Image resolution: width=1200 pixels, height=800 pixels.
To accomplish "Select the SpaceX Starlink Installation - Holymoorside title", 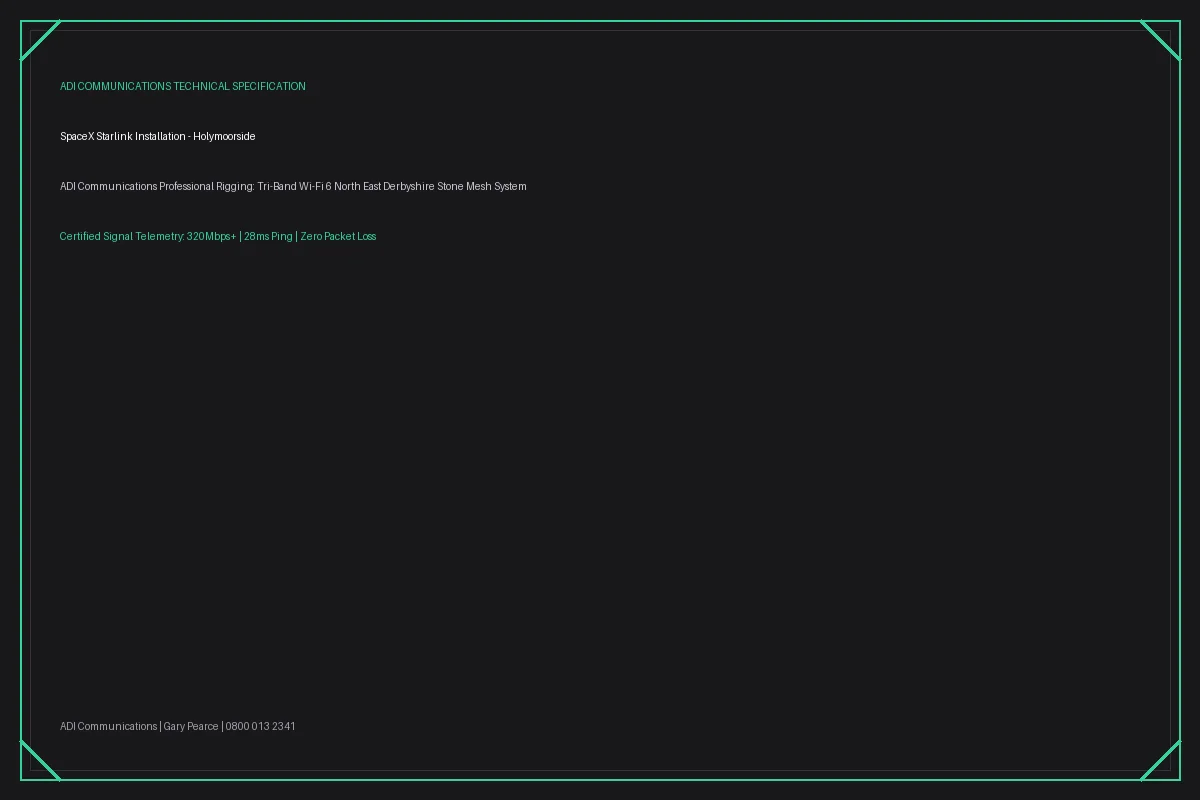I will (x=157, y=136).
